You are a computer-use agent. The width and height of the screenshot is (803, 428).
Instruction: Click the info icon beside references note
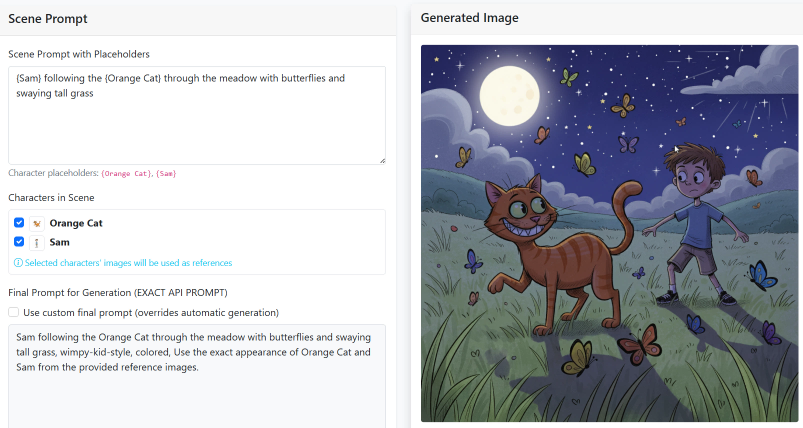tap(18, 263)
